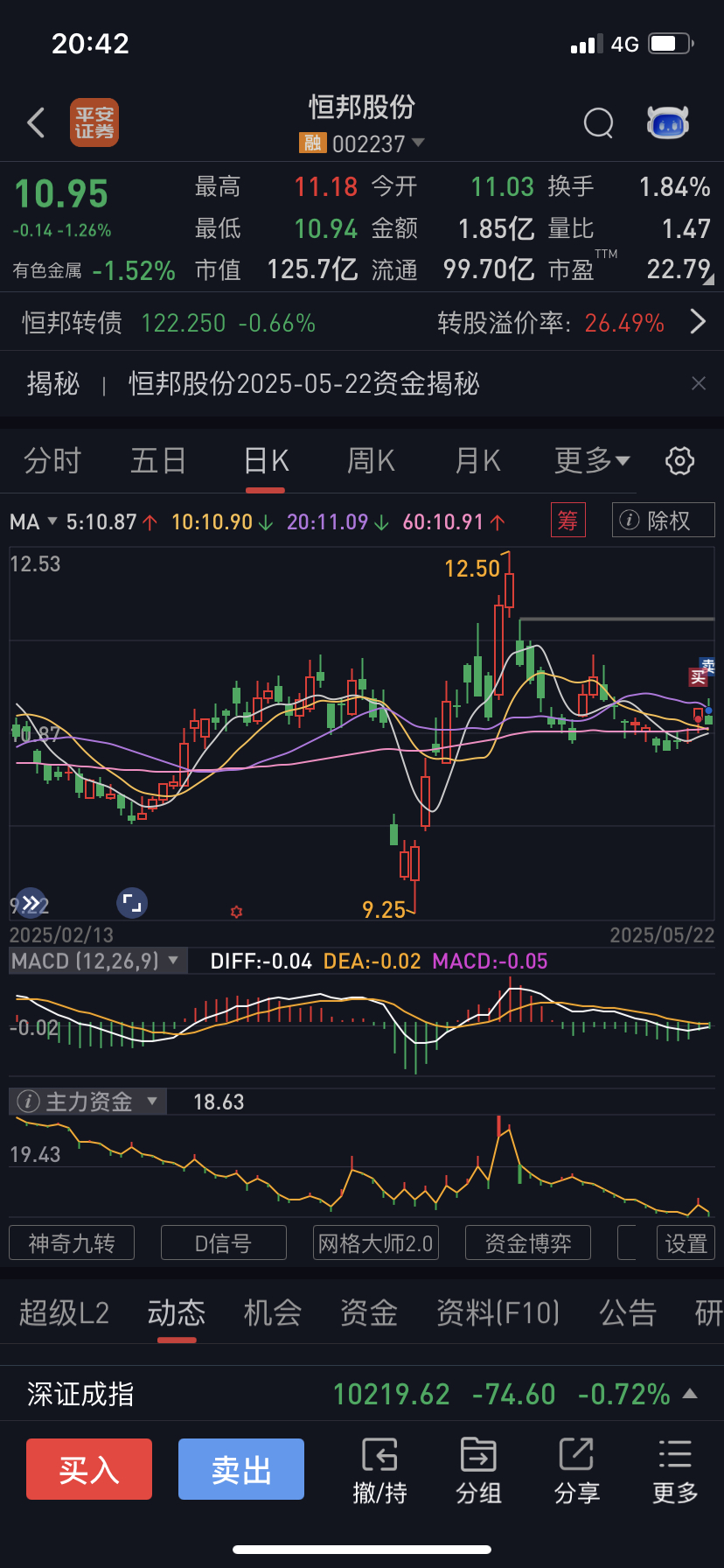The height and width of the screenshot is (1568, 724).
Task: Tap the red gear event marker on chart
Action: click(x=236, y=912)
